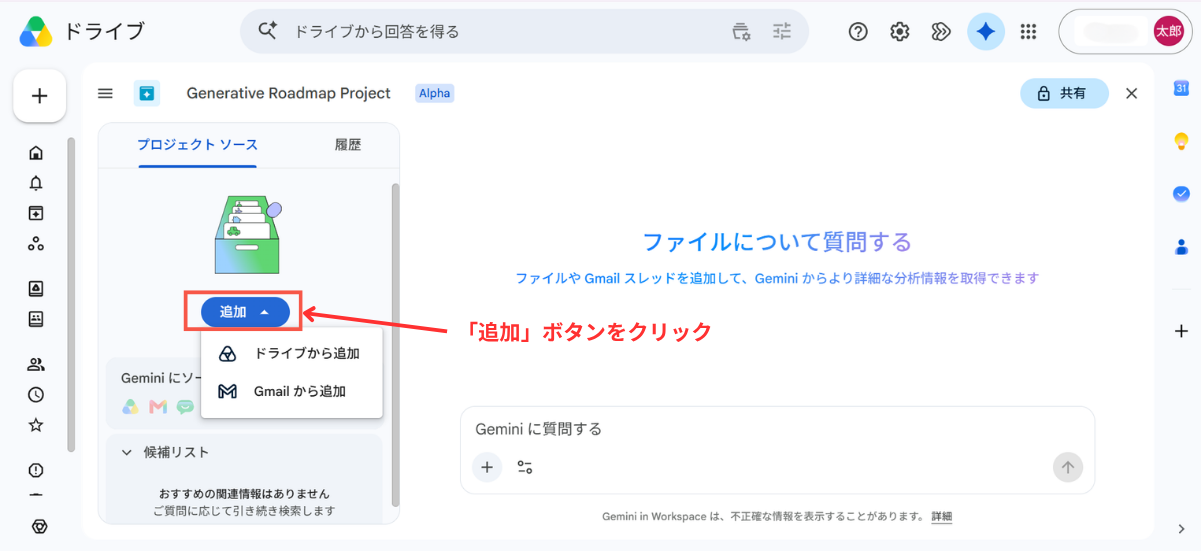The width and height of the screenshot is (1201, 551).
Task: Click the file box illustration
Action: [248, 234]
